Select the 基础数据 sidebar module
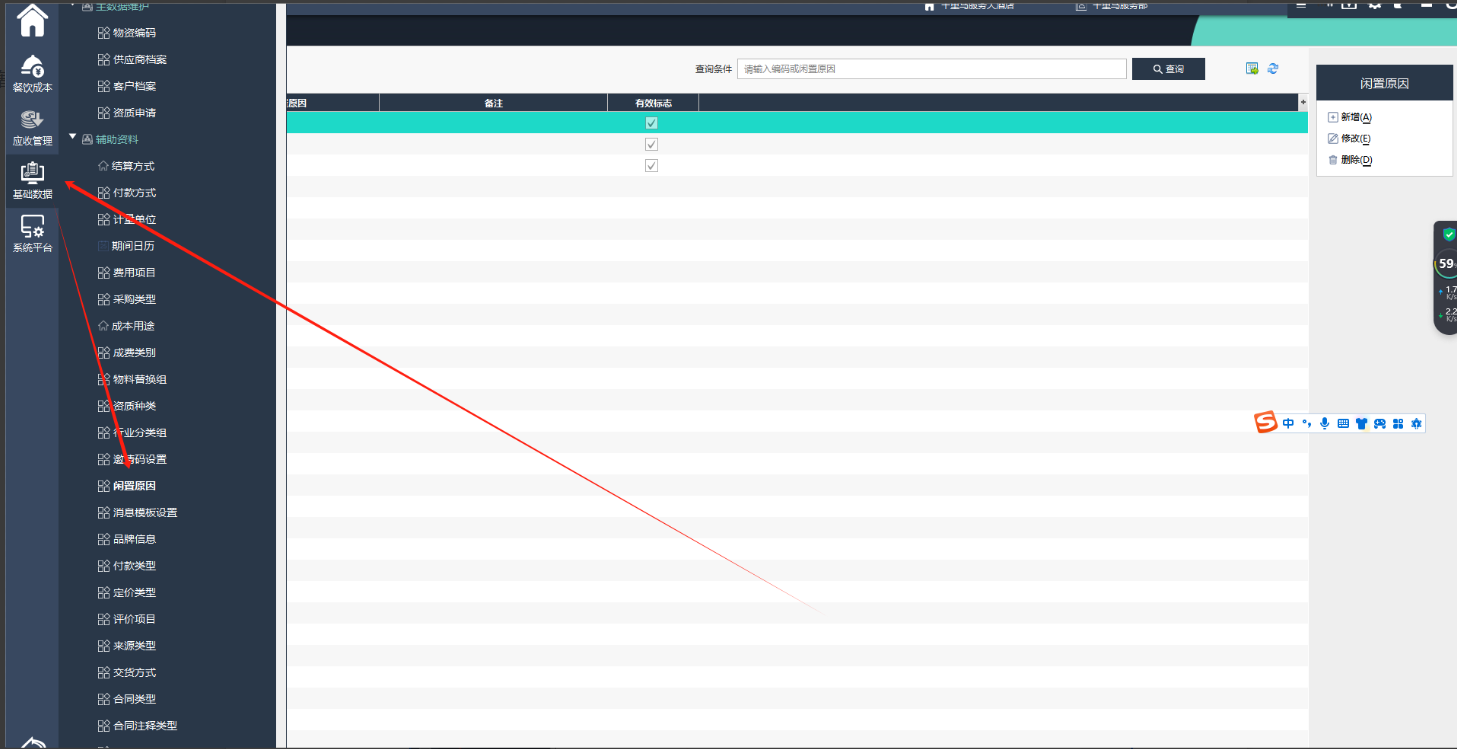 [32, 180]
